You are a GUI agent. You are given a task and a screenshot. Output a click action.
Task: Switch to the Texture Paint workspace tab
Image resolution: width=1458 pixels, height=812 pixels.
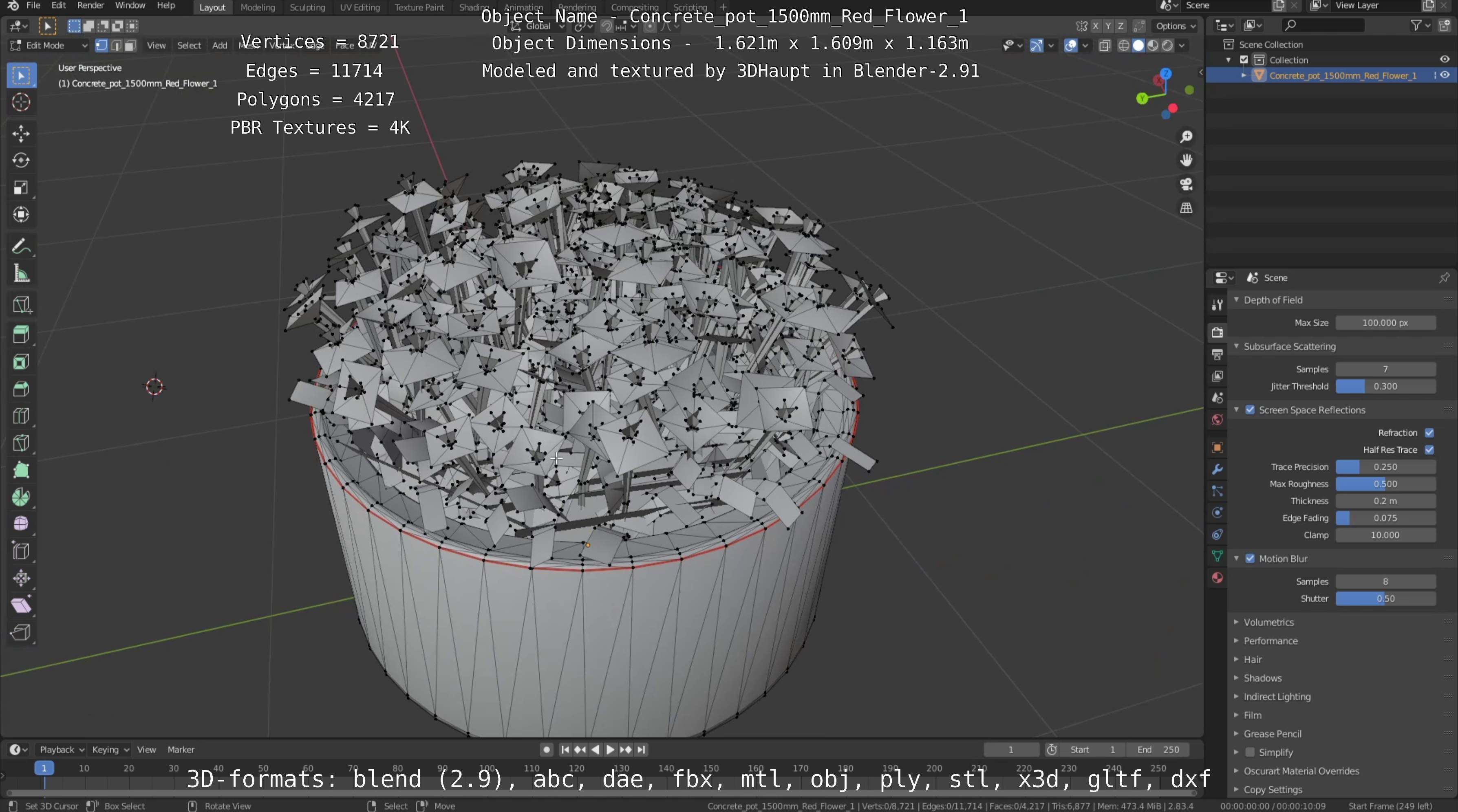pyautogui.click(x=419, y=7)
